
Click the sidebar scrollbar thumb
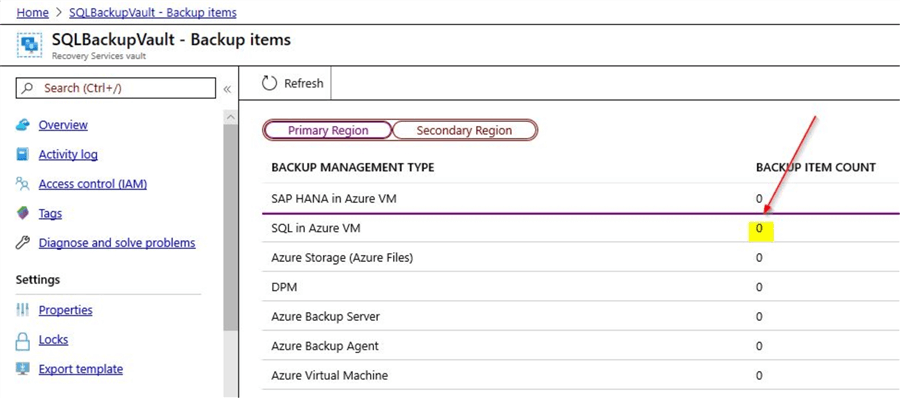tap(231, 227)
